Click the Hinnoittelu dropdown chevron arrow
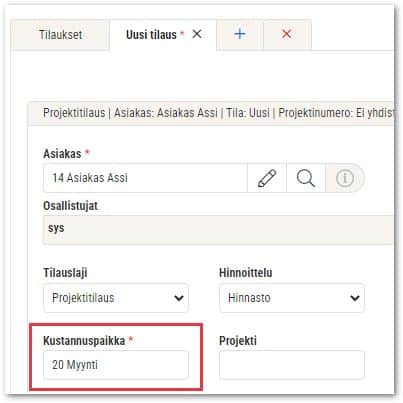Screen dimensions: 403x403 [x=355, y=298]
